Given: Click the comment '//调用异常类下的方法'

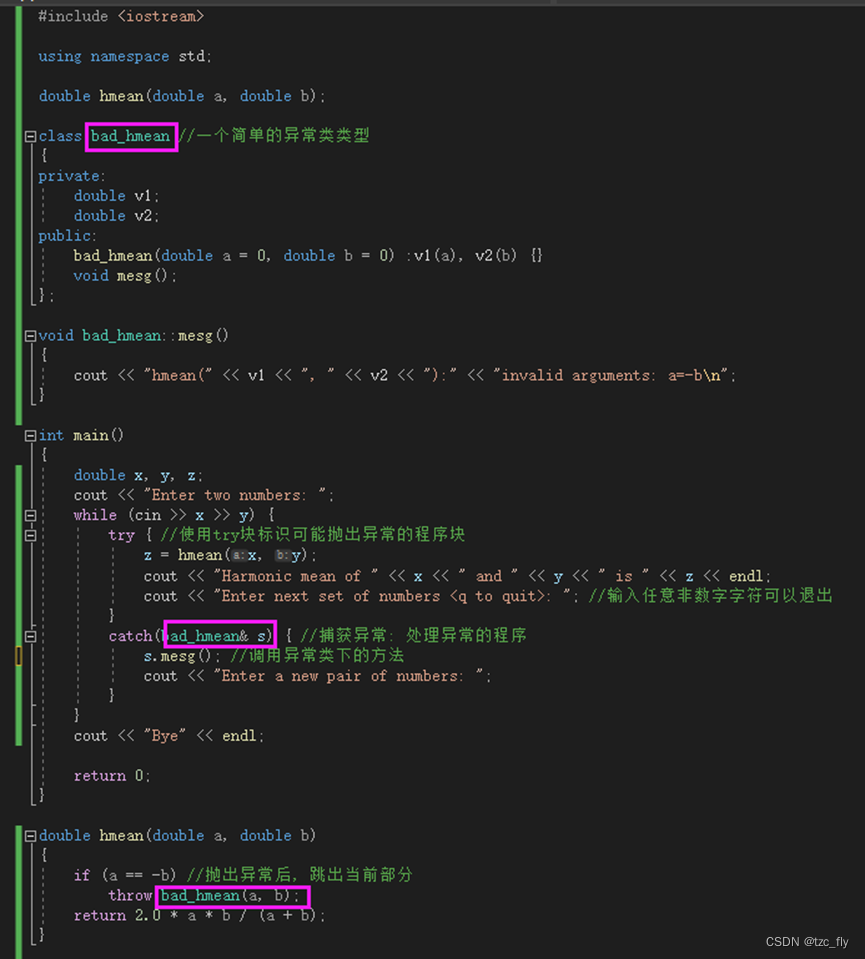Looking at the screenshot, I should (317, 656).
